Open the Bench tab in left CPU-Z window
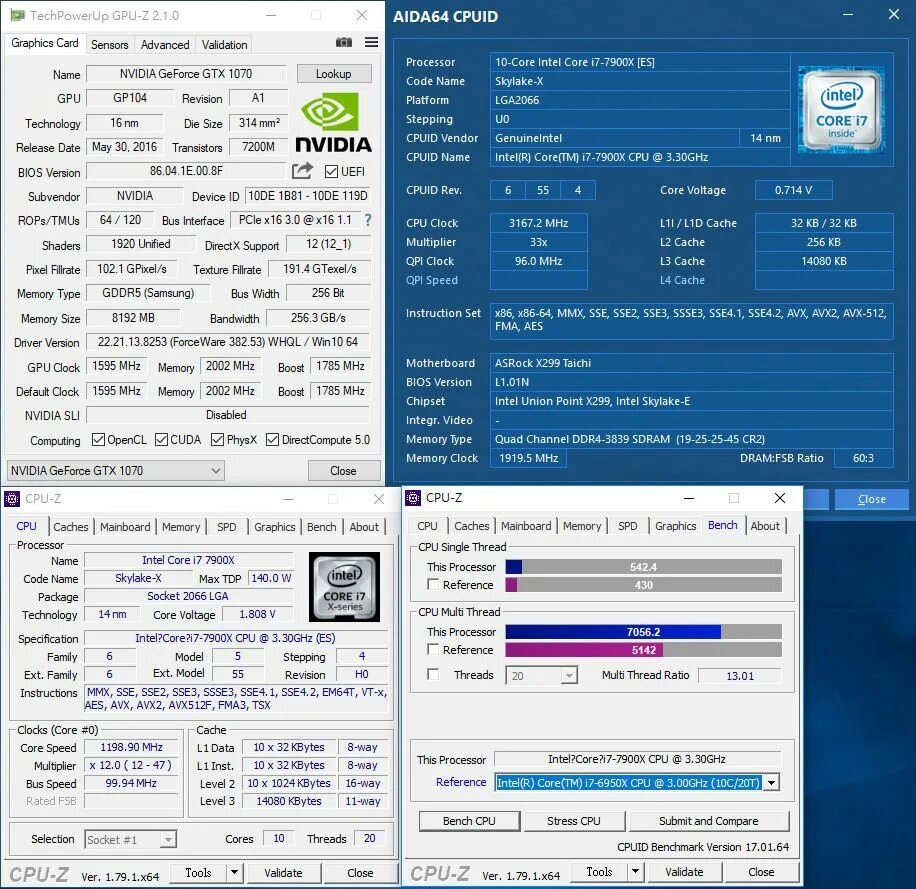916x889 pixels. 321,527
